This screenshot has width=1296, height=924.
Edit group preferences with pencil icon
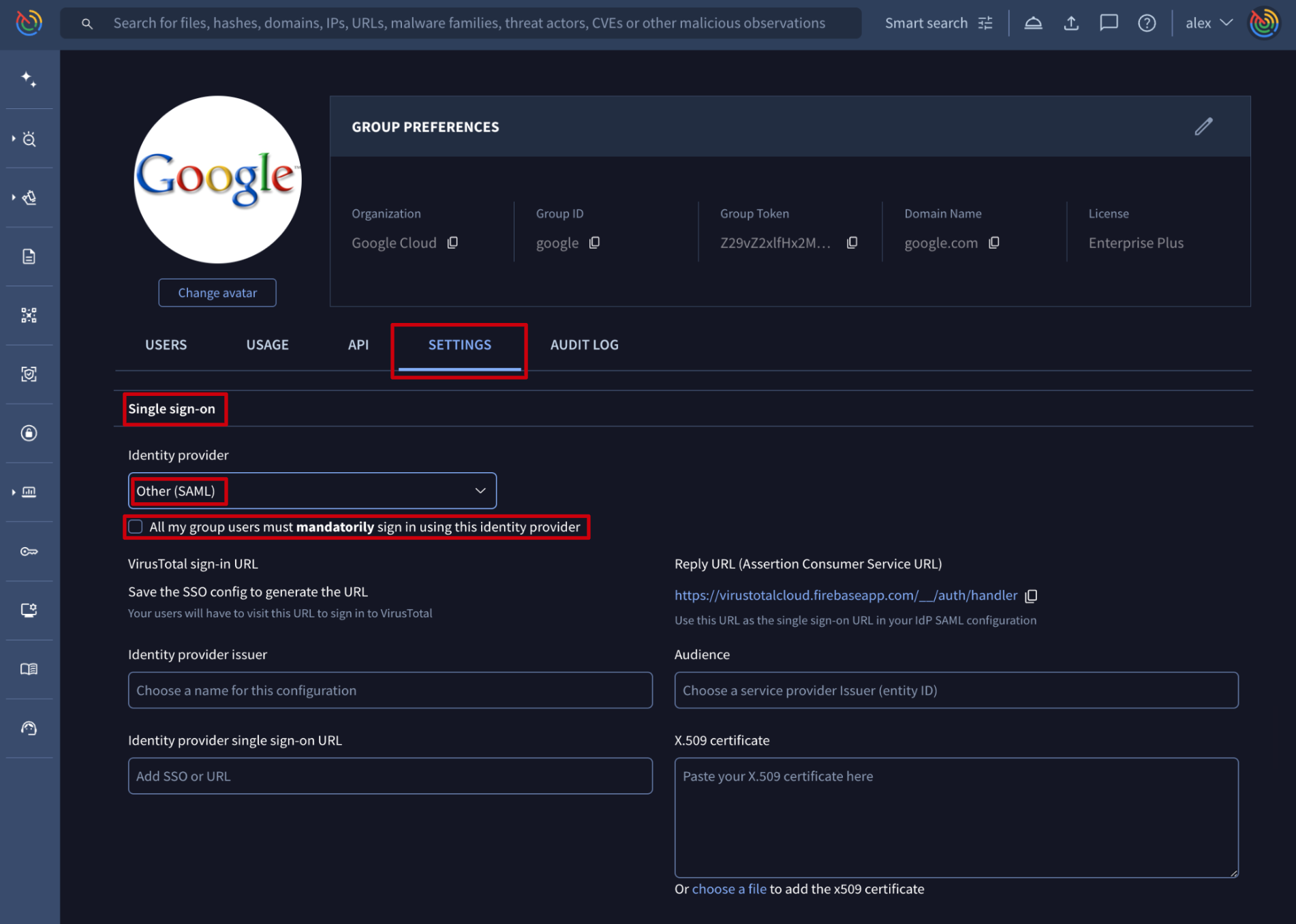pyautogui.click(x=1203, y=126)
